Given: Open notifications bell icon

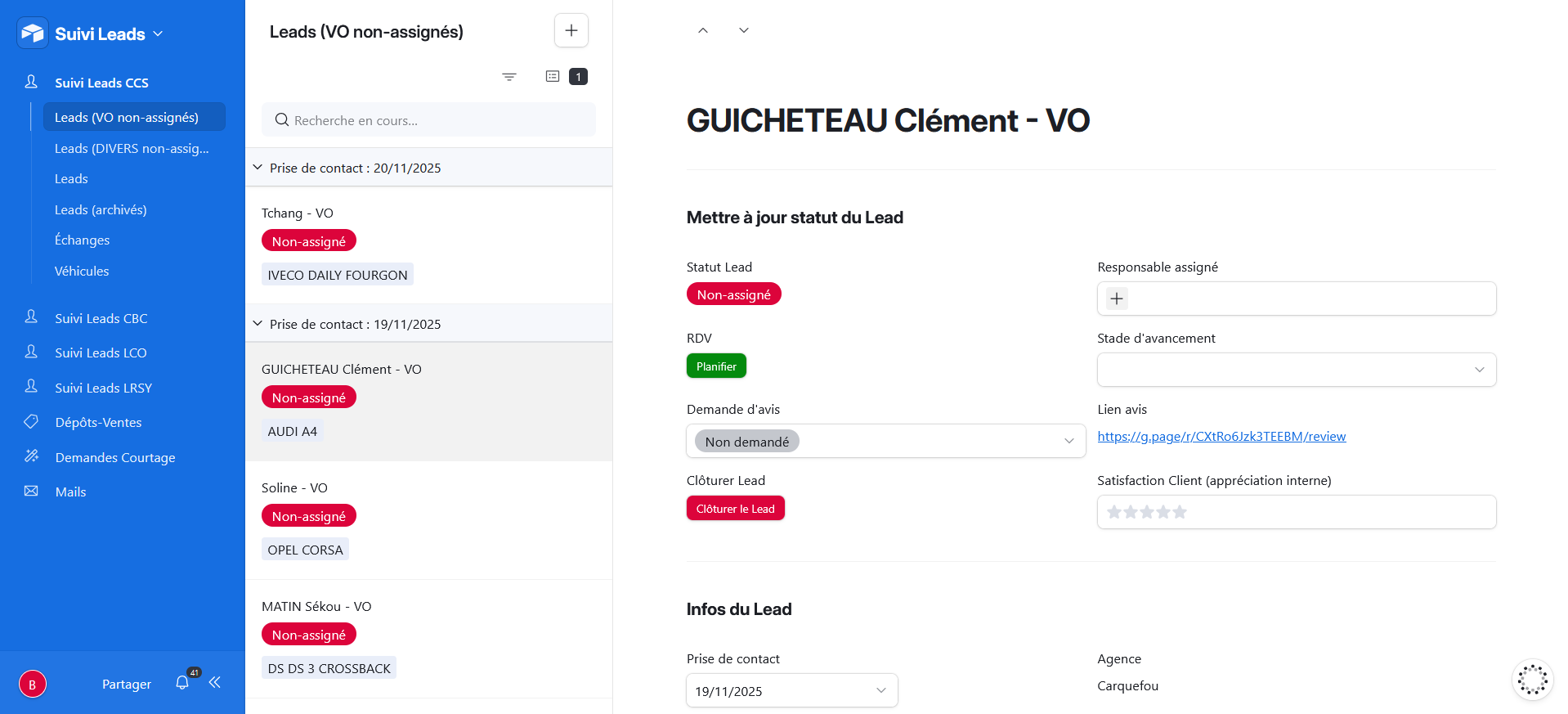Looking at the screenshot, I should (182, 683).
